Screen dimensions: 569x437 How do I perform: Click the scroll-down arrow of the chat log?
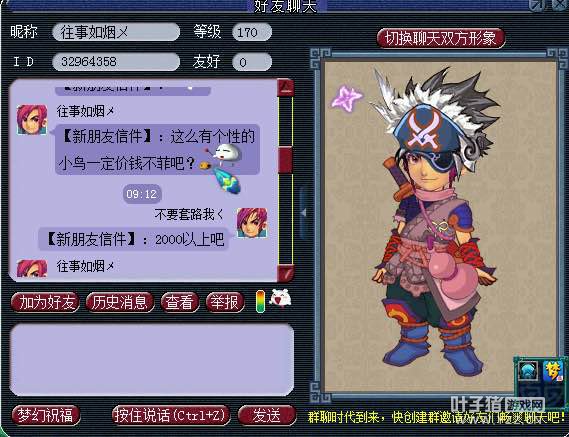[286, 273]
